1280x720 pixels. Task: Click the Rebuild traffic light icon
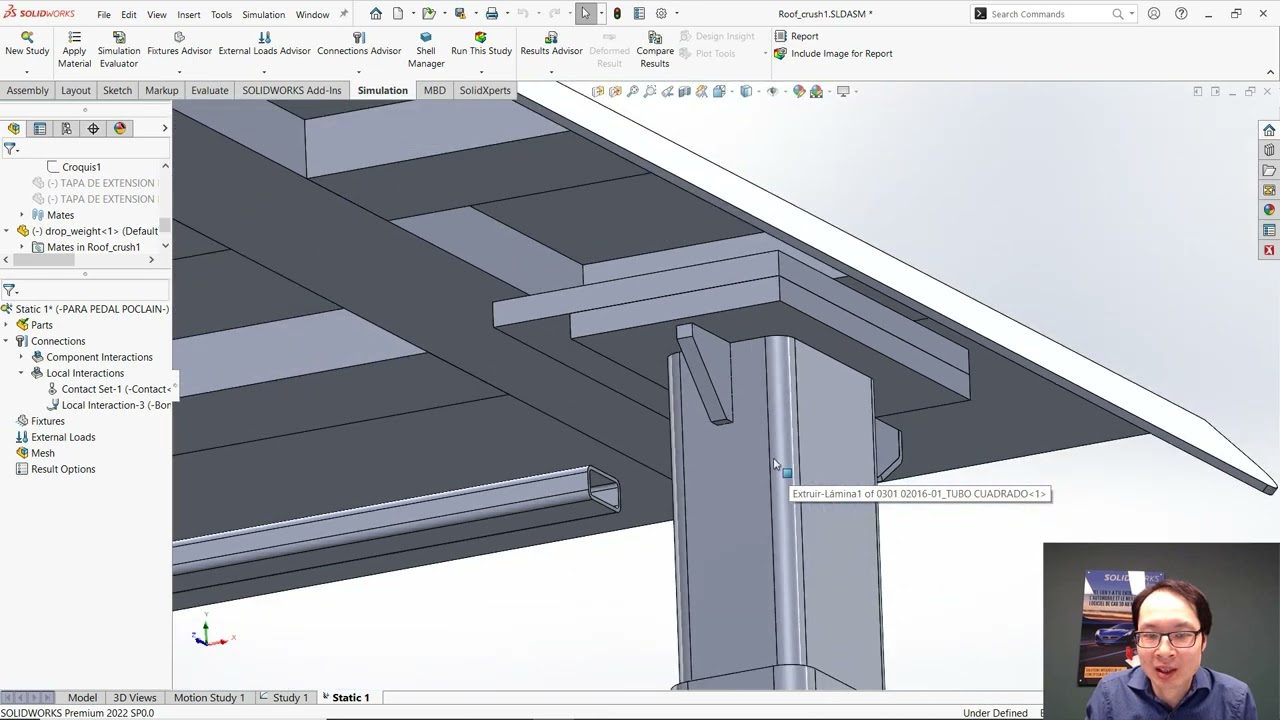(616, 14)
